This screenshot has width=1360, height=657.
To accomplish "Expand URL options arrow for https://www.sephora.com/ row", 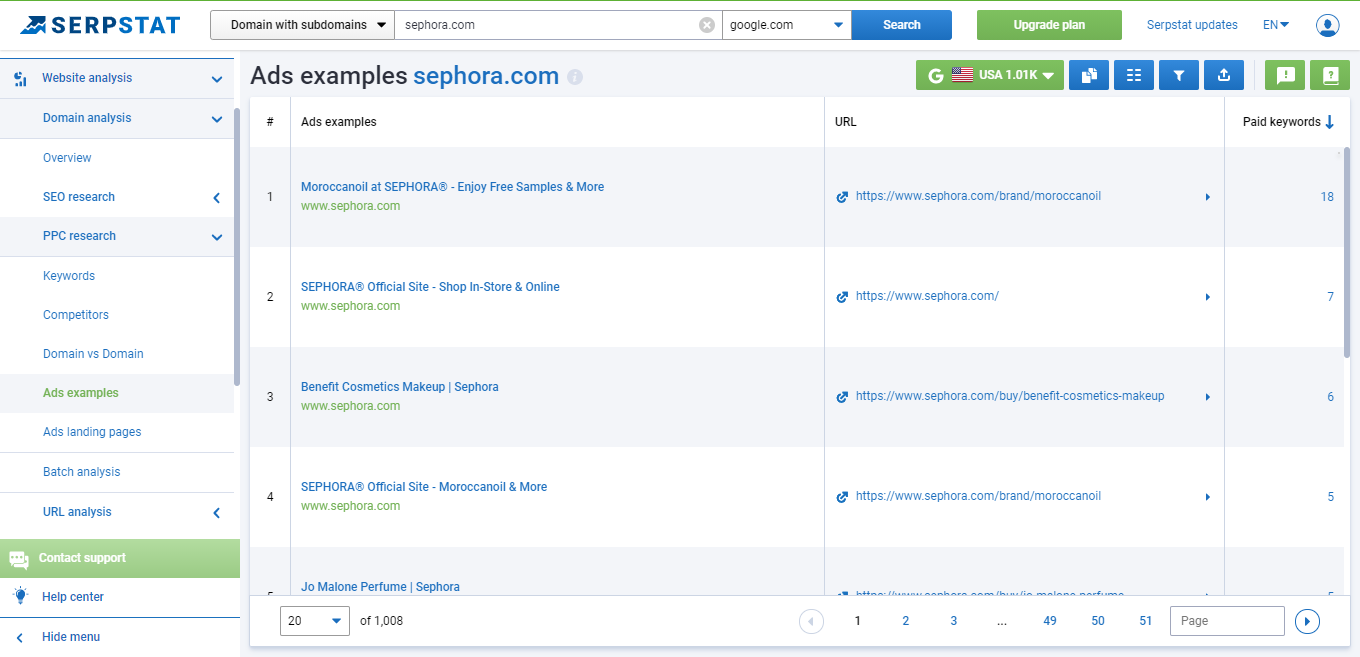I will [x=1208, y=297].
